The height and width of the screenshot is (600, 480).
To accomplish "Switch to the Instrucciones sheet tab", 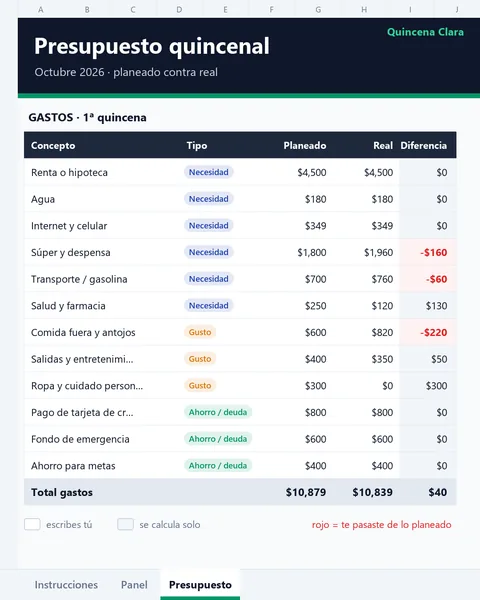I will point(66,585).
